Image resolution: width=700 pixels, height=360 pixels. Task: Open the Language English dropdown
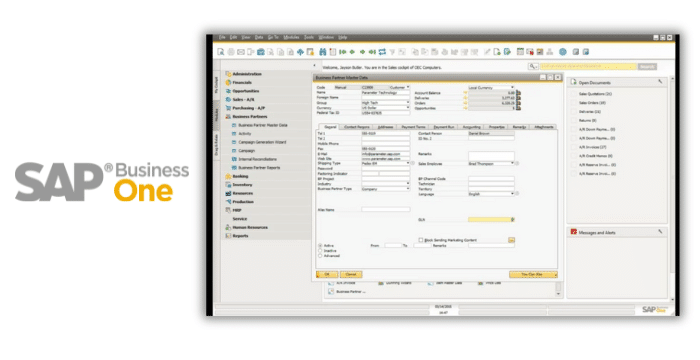(512, 194)
